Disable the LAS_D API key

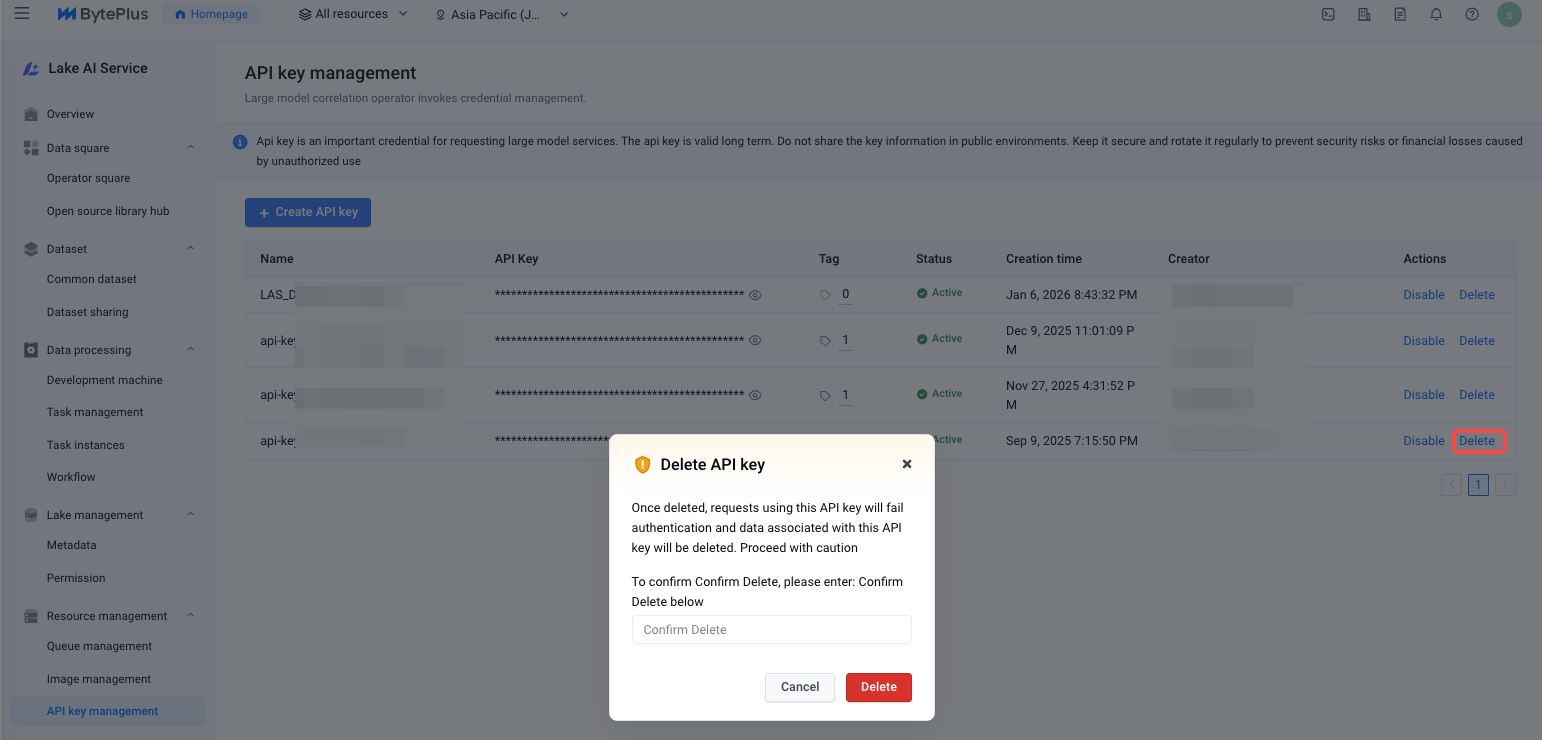coord(1423,295)
